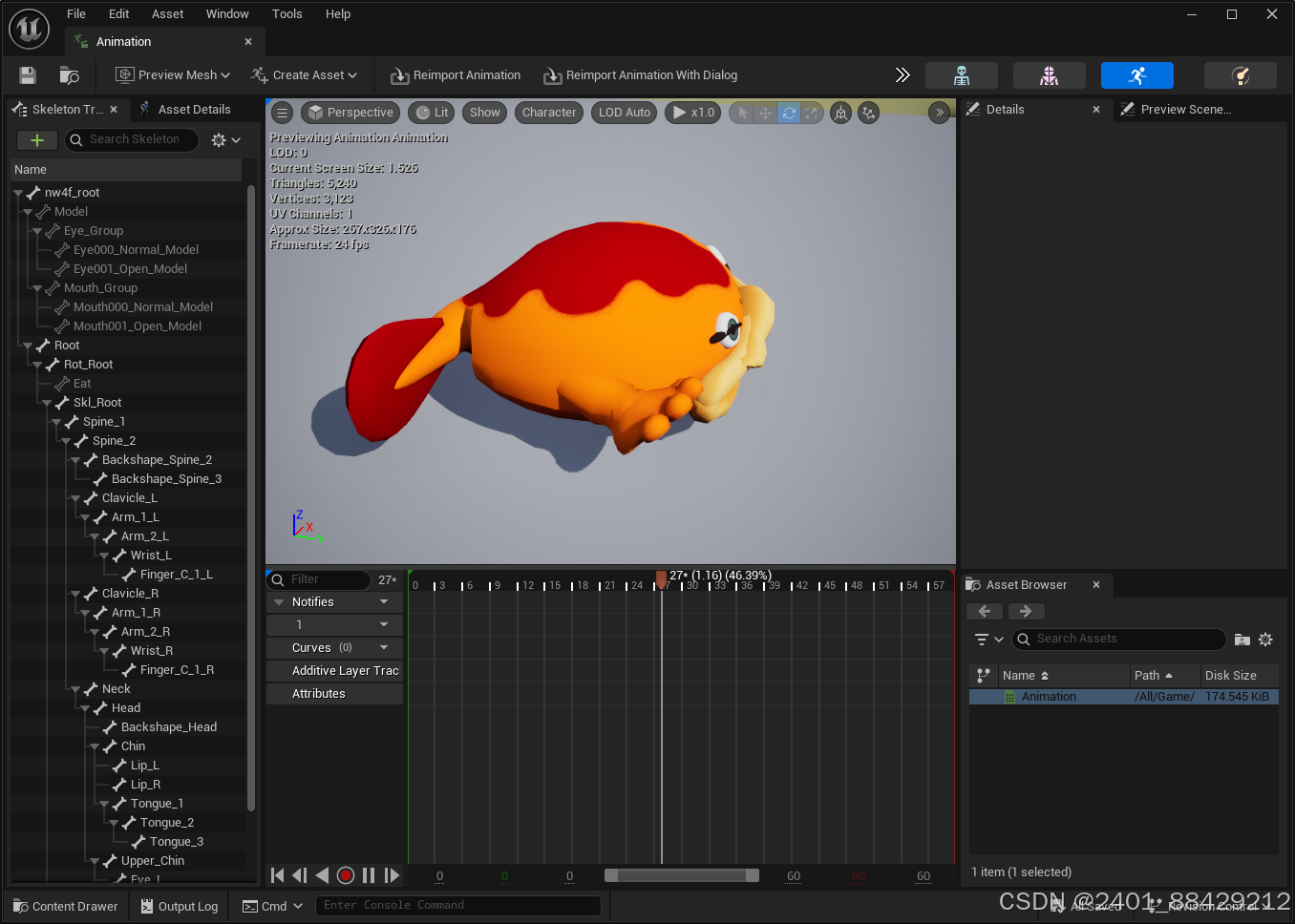Save the current animation asset
The image size is (1295, 924).
28,75
